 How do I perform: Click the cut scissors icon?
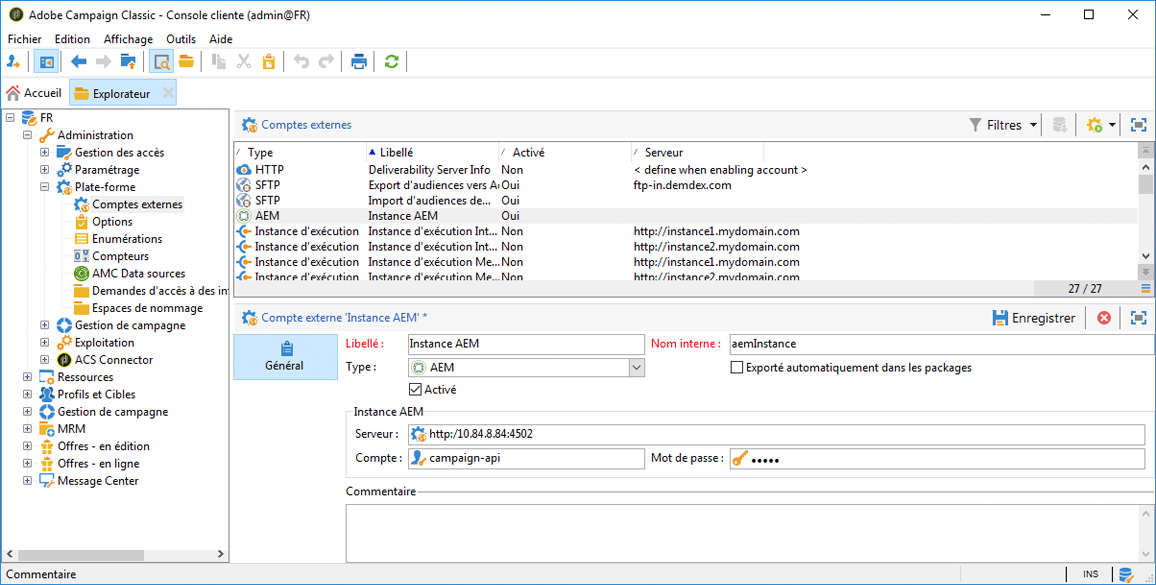244,62
